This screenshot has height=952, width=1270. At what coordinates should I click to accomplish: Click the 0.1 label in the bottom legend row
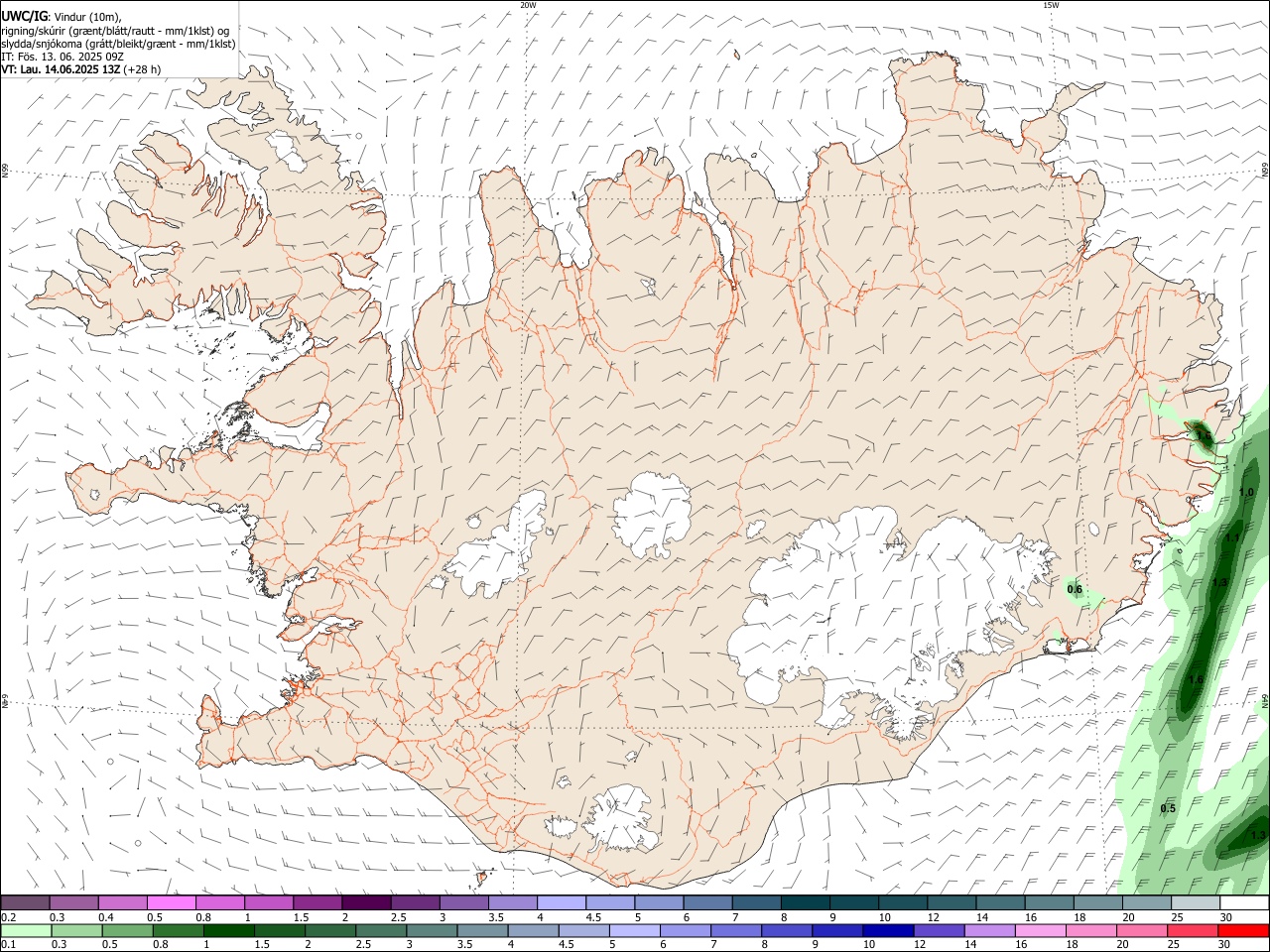click(x=8, y=945)
